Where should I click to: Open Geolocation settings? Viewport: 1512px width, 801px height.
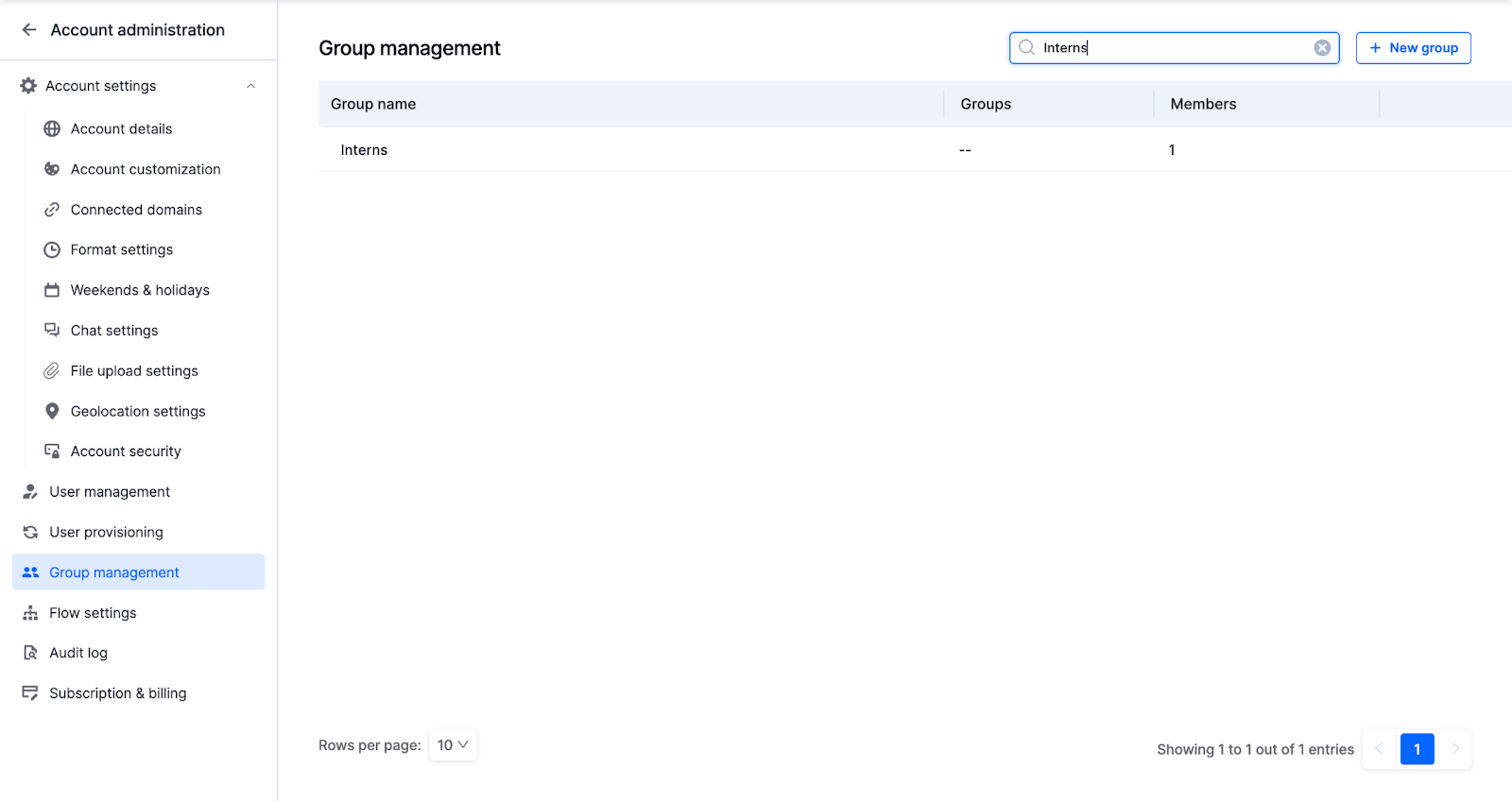pos(138,412)
